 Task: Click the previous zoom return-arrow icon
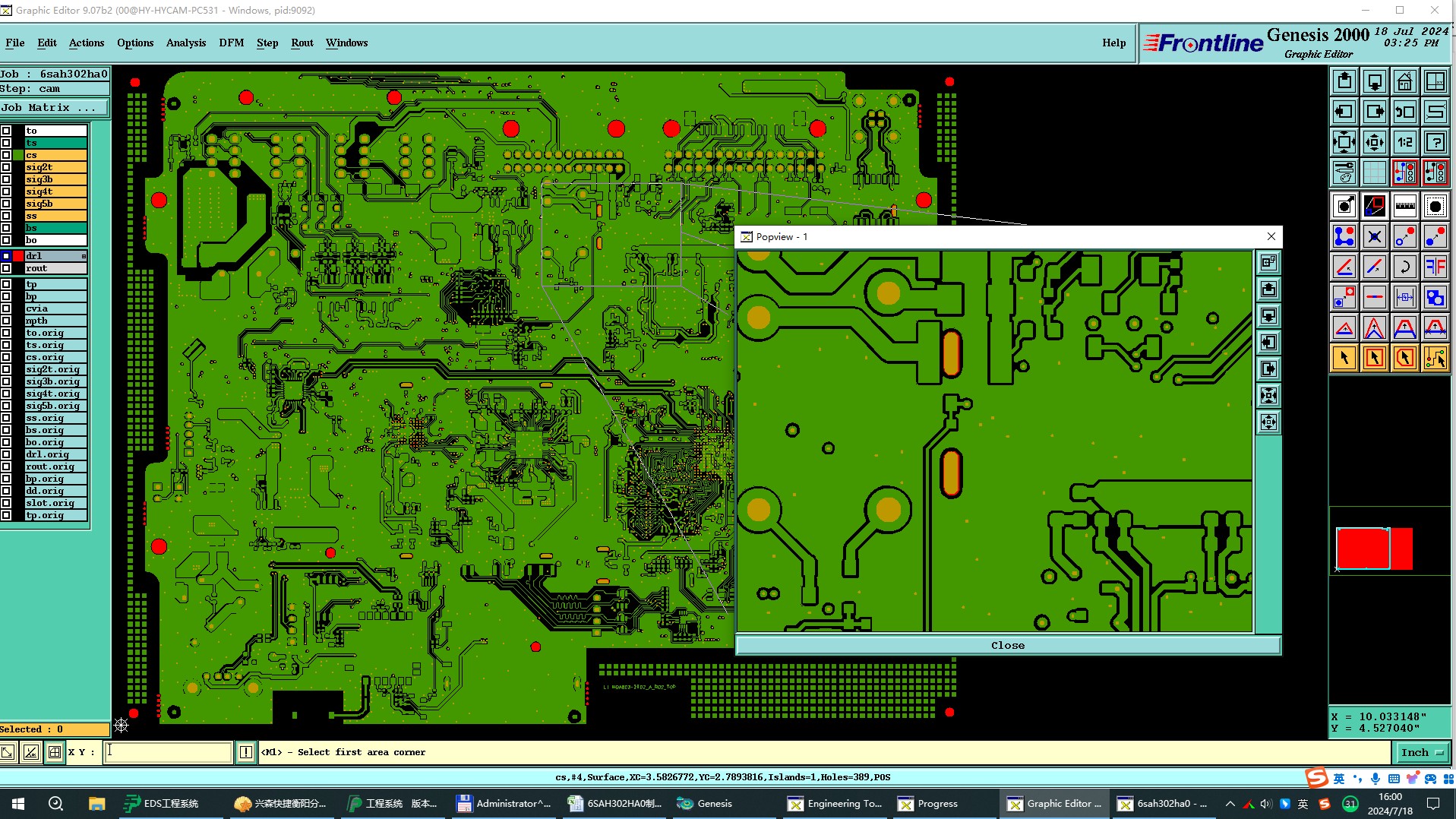[1405, 112]
